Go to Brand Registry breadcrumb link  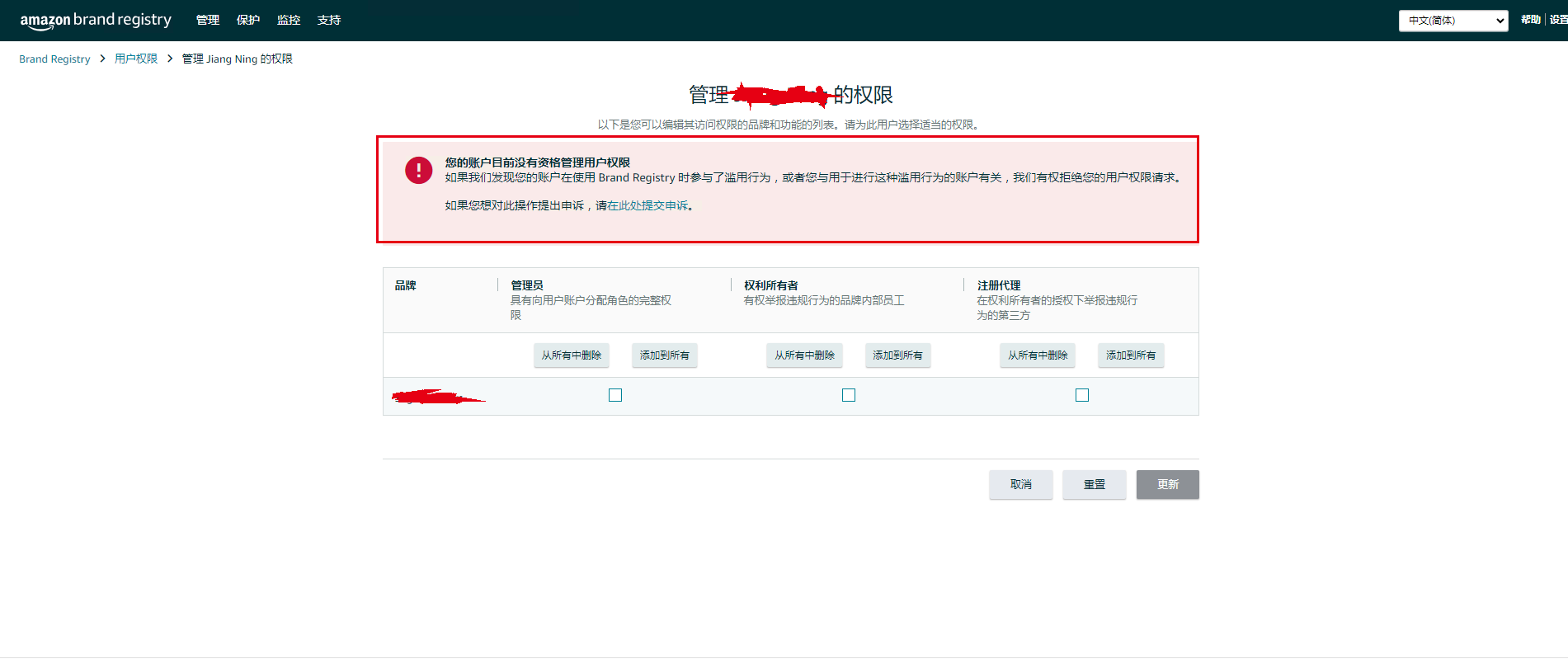(x=54, y=59)
